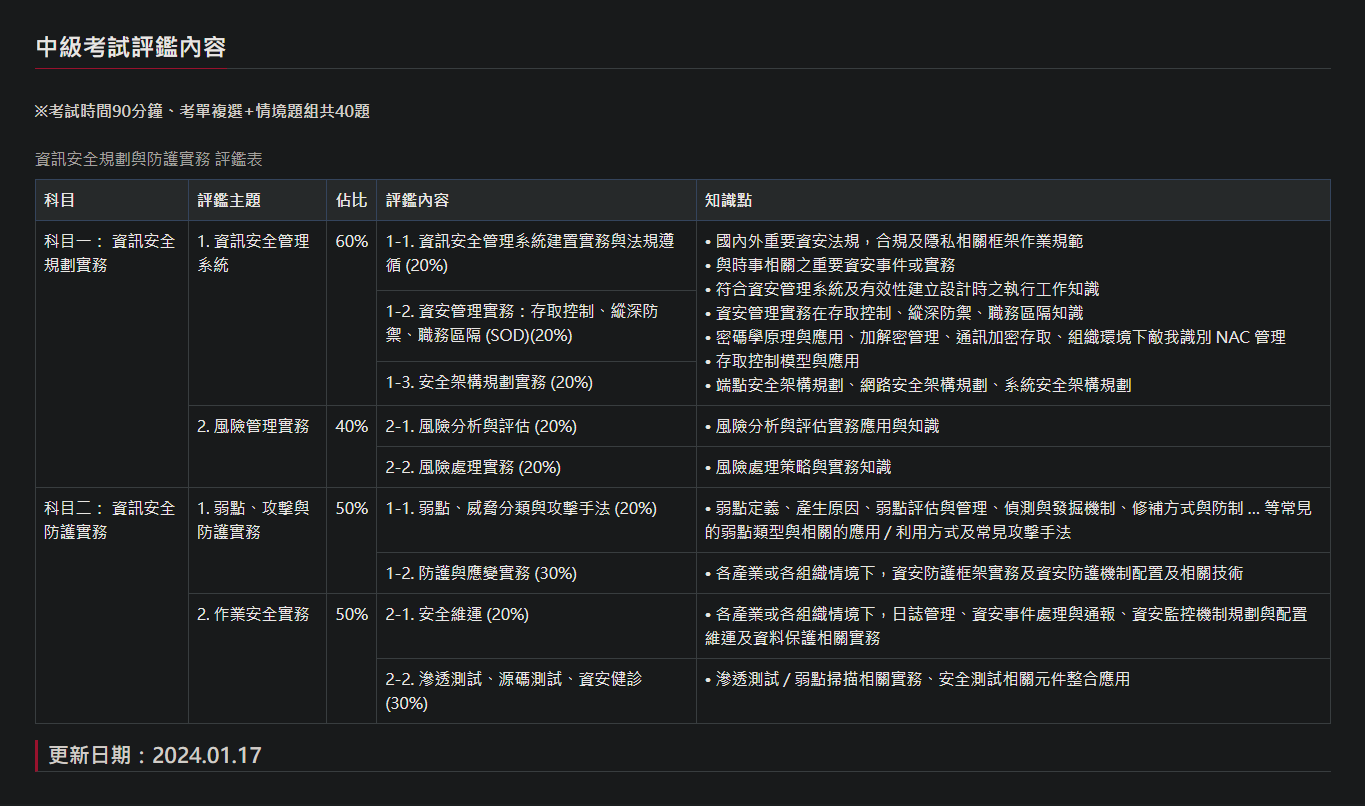The width and height of the screenshot is (1365, 806).
Task: Select the 2. 風險管理實務 topic cell
Action: (253, 426)
